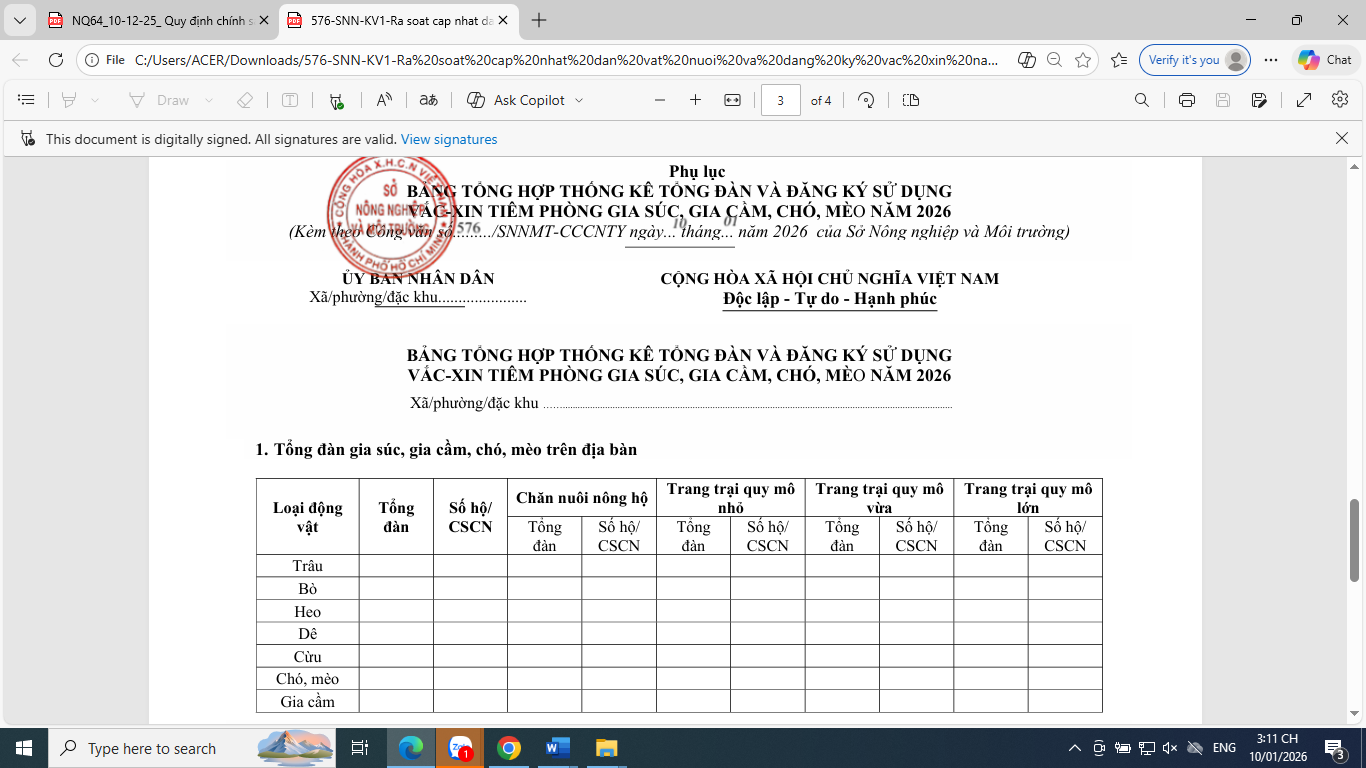Rotate the PDF page

coord(866,100)
